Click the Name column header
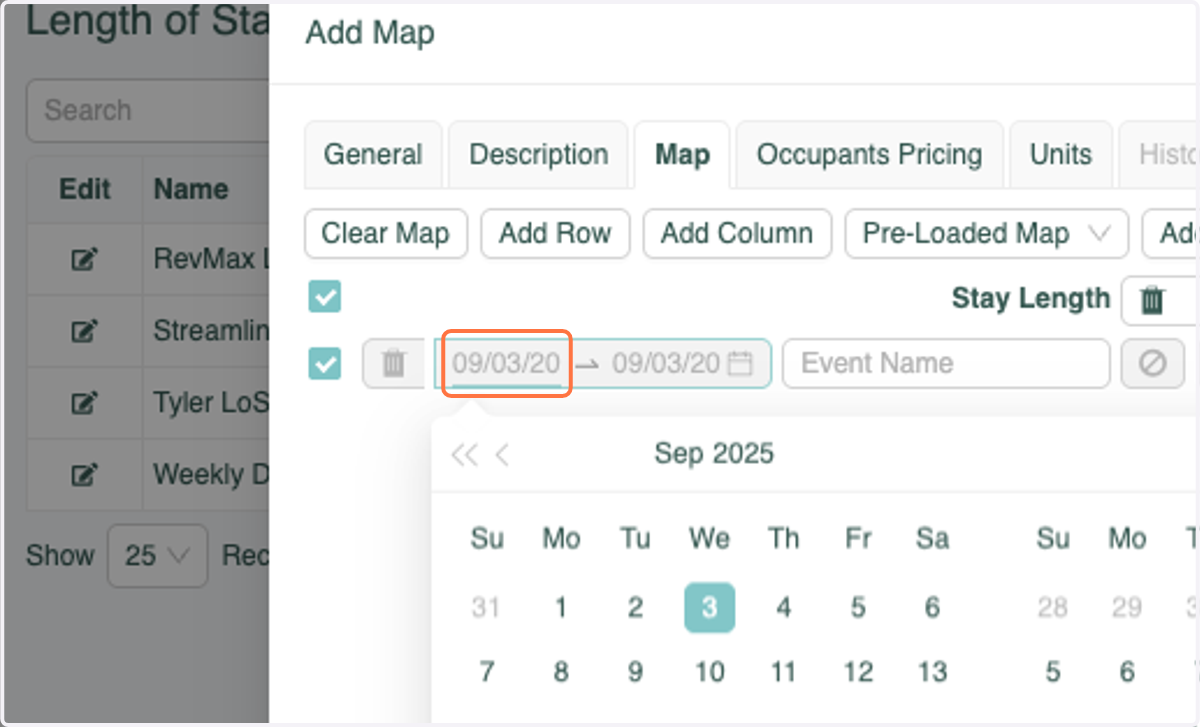1200x727 pixels. pyautogui.click(x=191, y=189)
